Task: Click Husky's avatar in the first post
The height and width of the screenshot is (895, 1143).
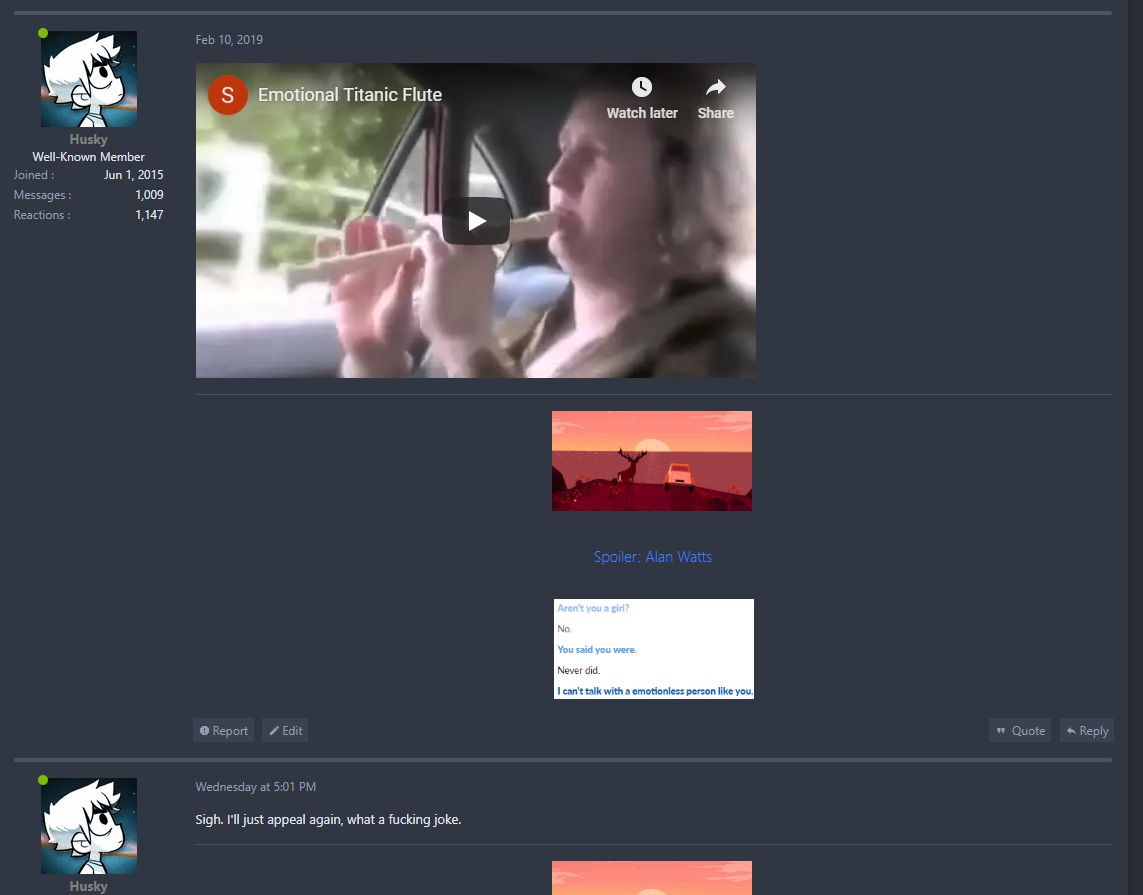Action: (89, 79)
